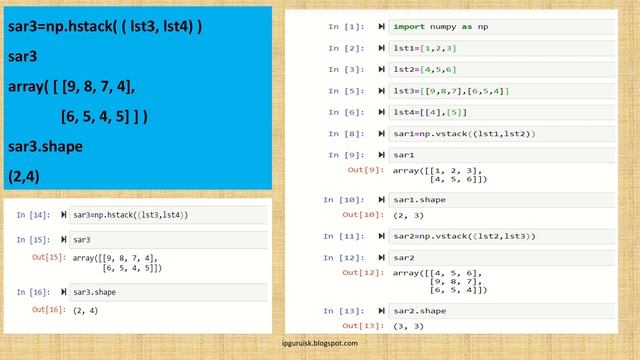Click 'sar3=np.hstack( ( lst3, lst4) )' in blue panel

[x=105, y=27]
